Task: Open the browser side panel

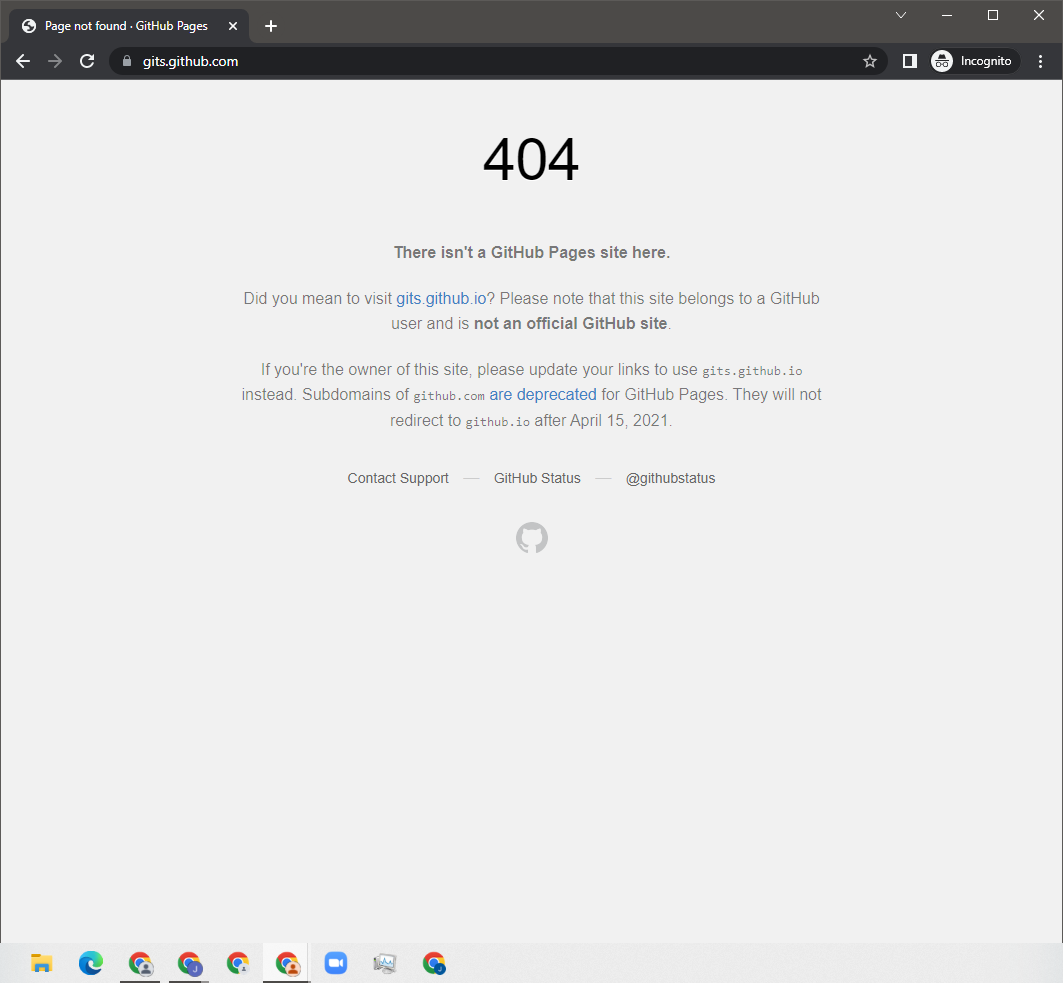Action: click(910, 61)
